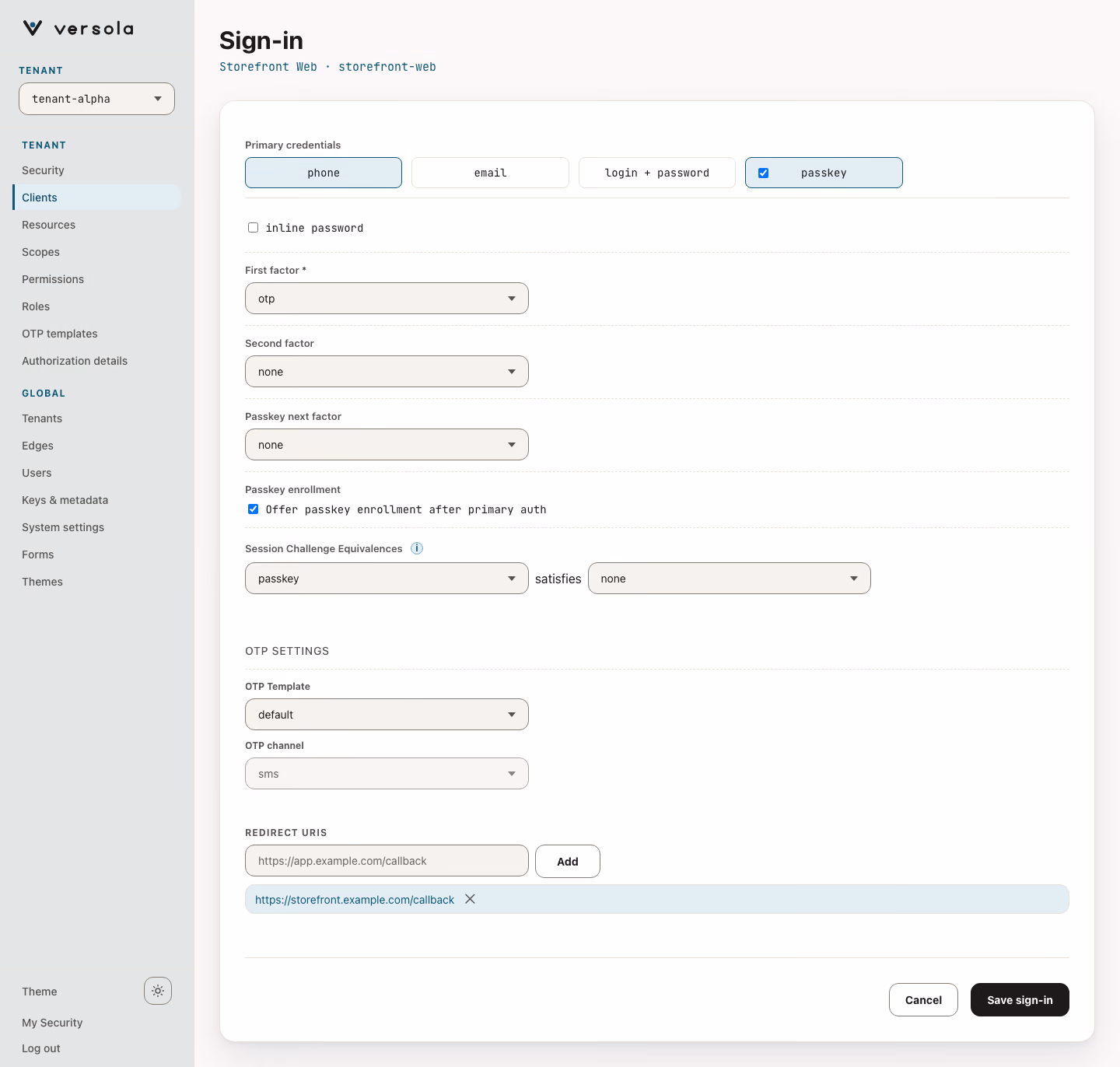The image size is (1120, 1067).
Task: Open Clients in the sidebar
Action: point(96,198)
